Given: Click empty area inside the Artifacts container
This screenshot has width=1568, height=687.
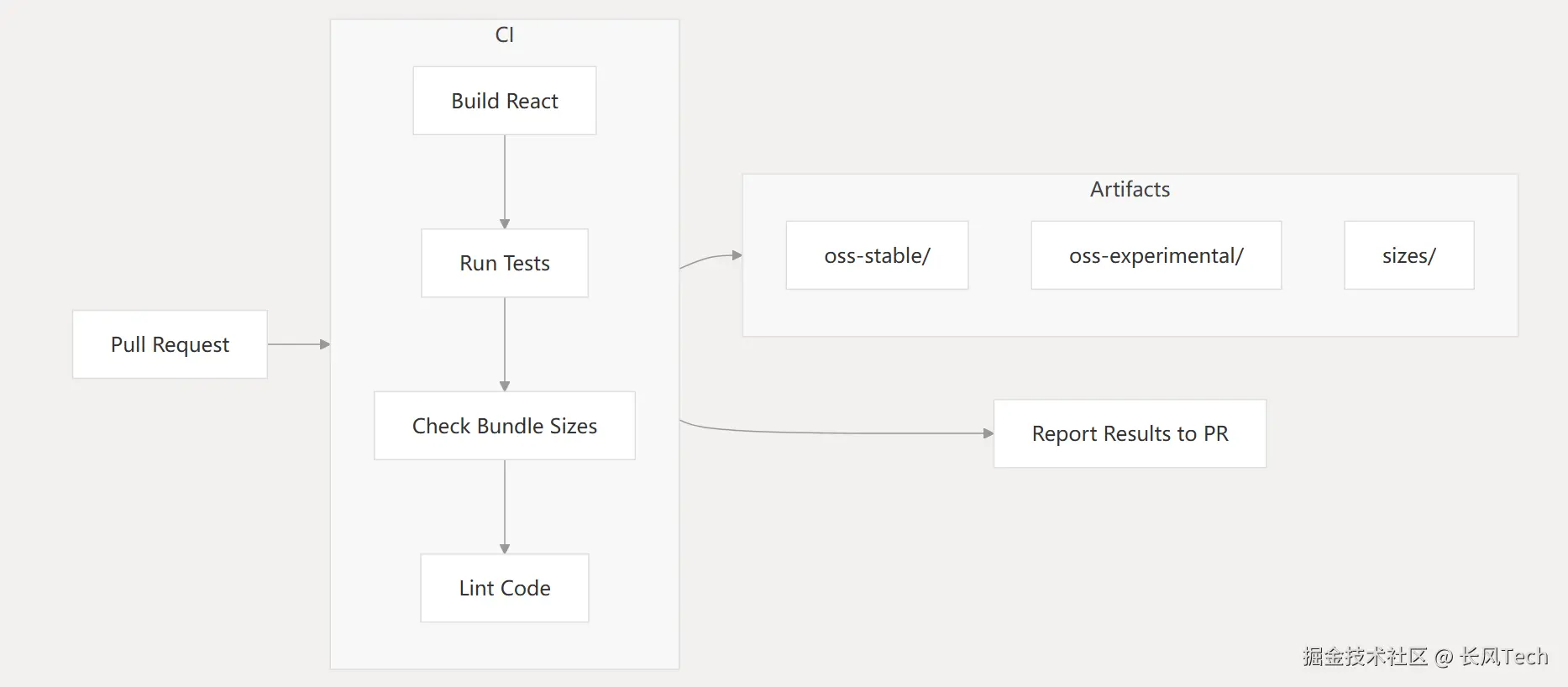Looking at the screenshot, I should point(1130,315).
